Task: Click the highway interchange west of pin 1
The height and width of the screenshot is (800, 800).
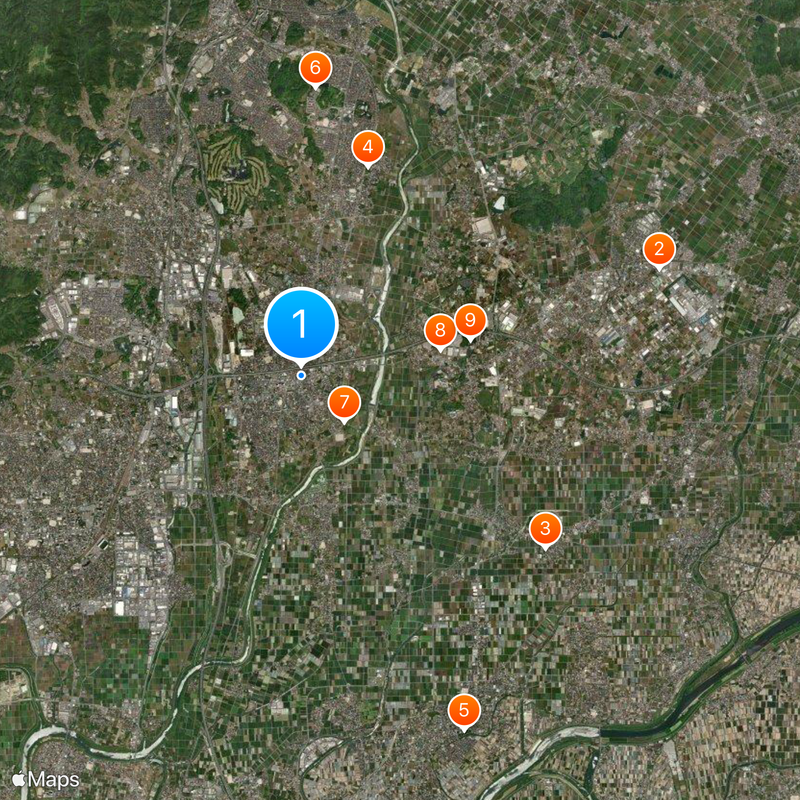Action: (205, 379)
